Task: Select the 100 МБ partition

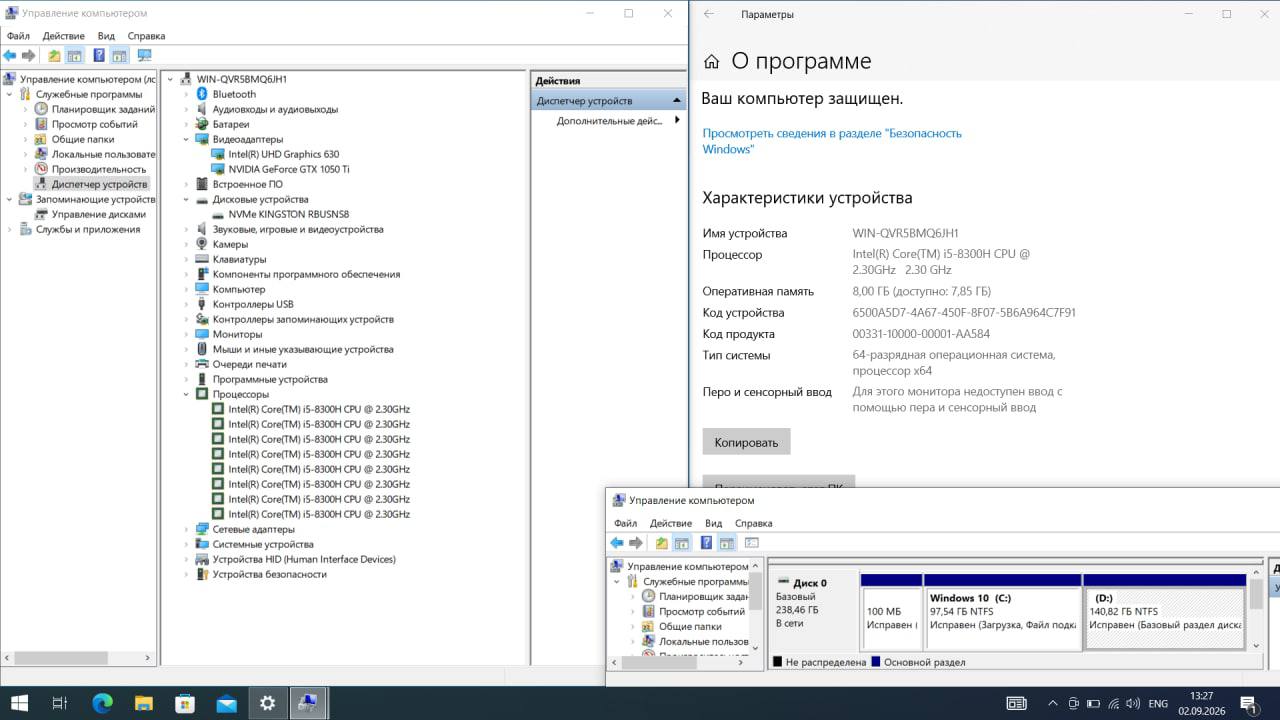Action: 890,612
